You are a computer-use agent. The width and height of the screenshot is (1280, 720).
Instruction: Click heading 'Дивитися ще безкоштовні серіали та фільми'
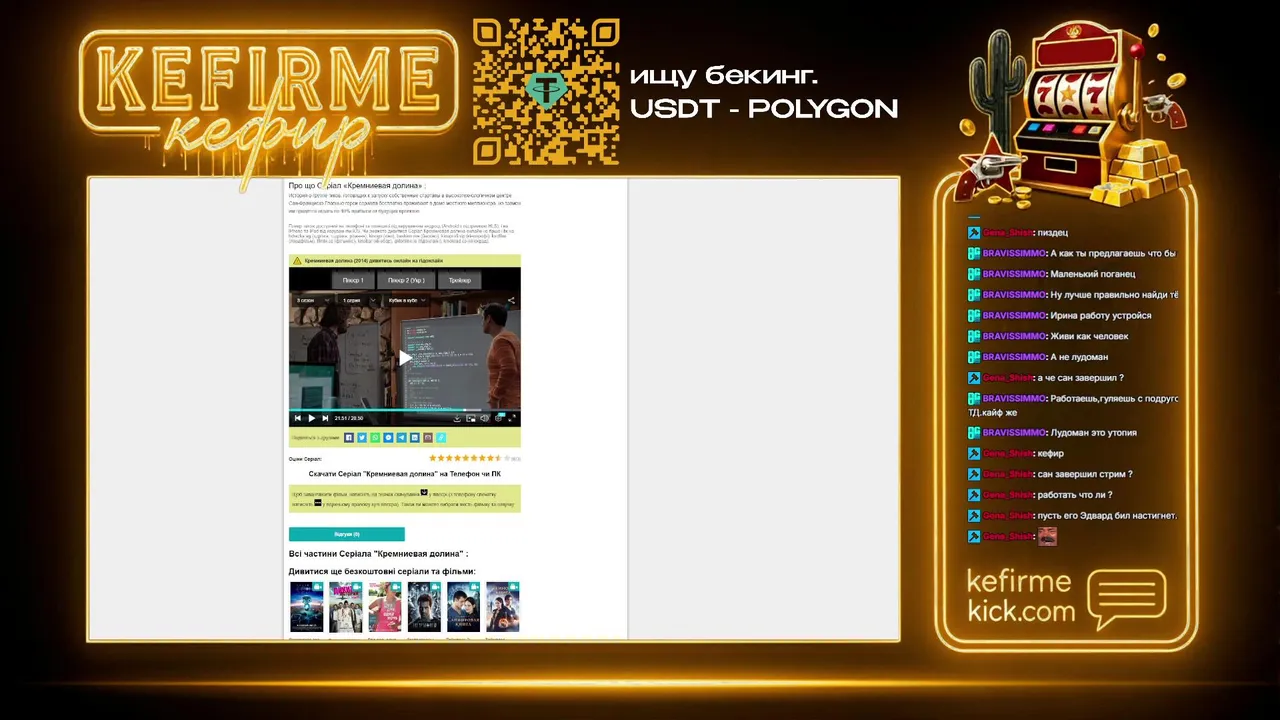coord(382,571)
